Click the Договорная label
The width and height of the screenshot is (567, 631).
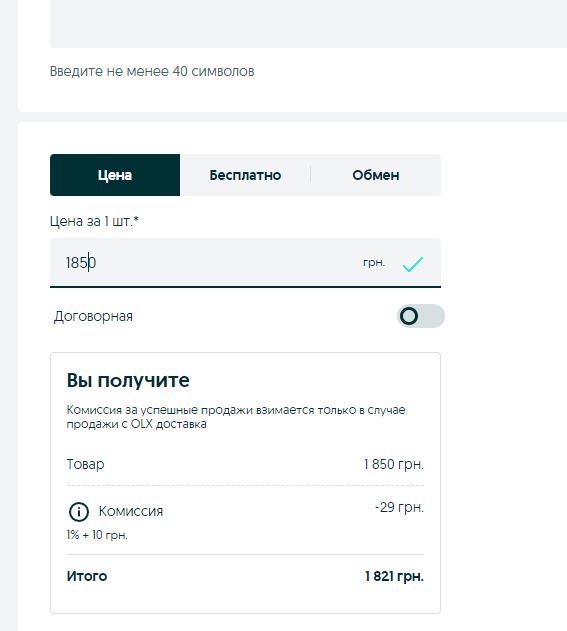pos(93,316)
